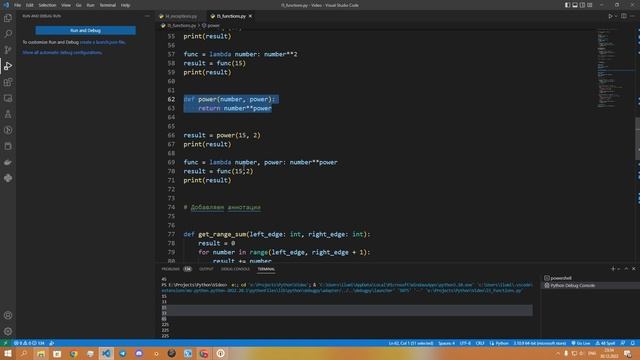Screen dimensions: 640x360
Task: Click the UTF-8 encoding status item
Action: coord(465,343)
